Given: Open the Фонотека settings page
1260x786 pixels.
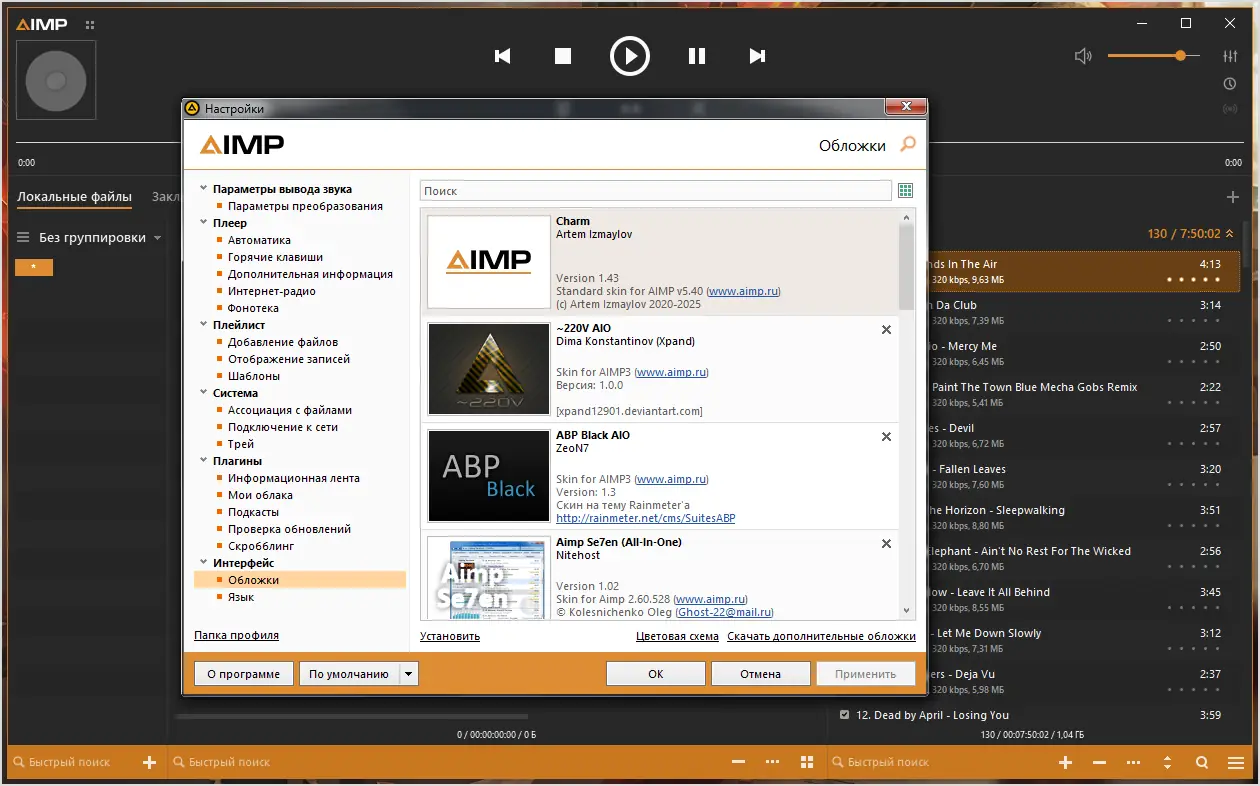Looking at the screenshot, I should (x=253, y=308).
